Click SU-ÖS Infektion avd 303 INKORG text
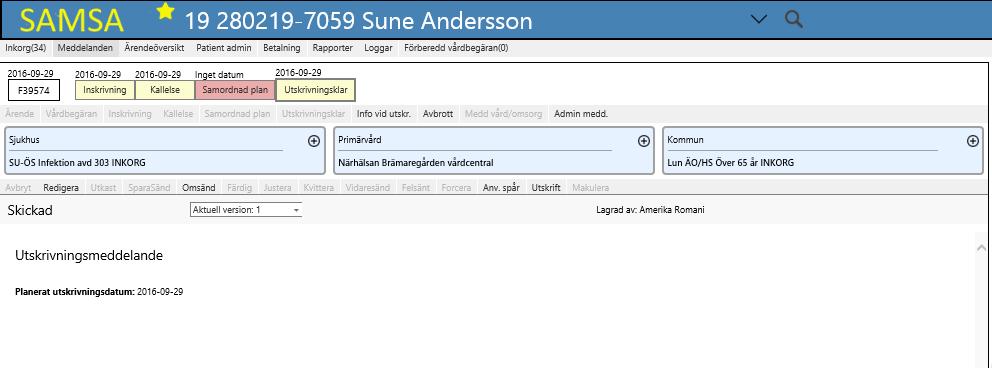 (78, 163)
